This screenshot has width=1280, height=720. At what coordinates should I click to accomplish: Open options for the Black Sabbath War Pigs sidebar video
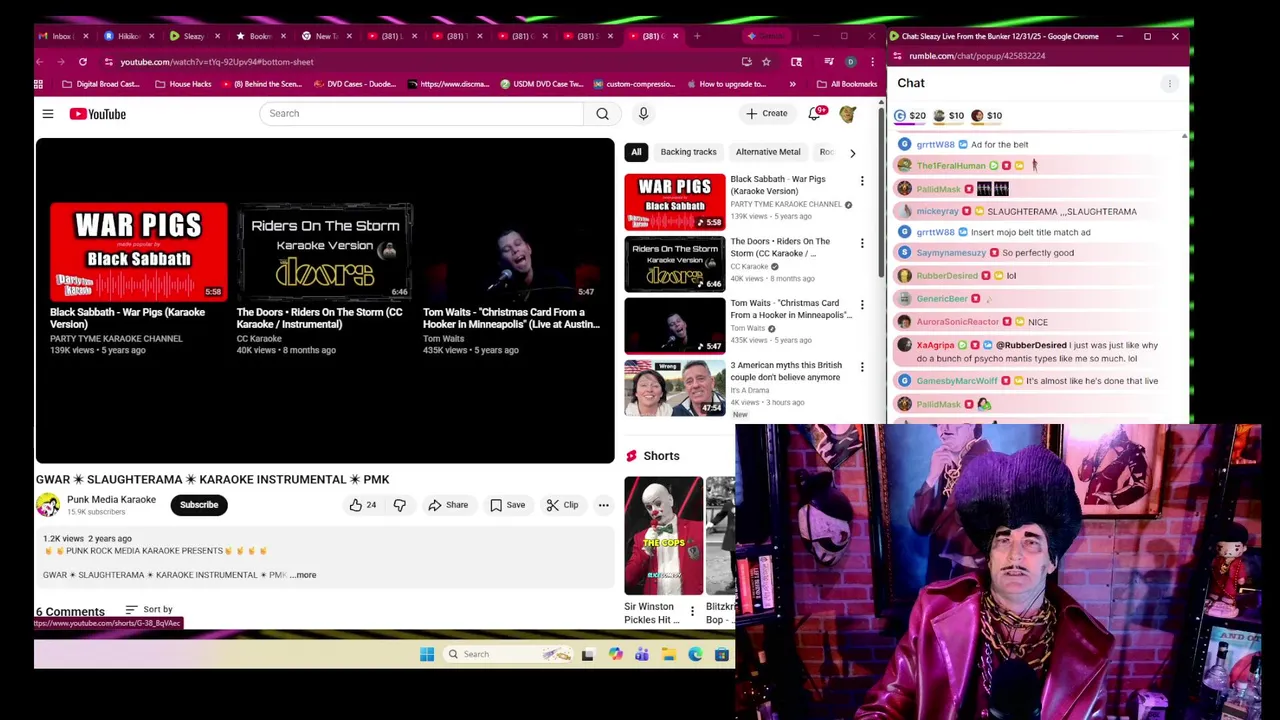point(862,181)
